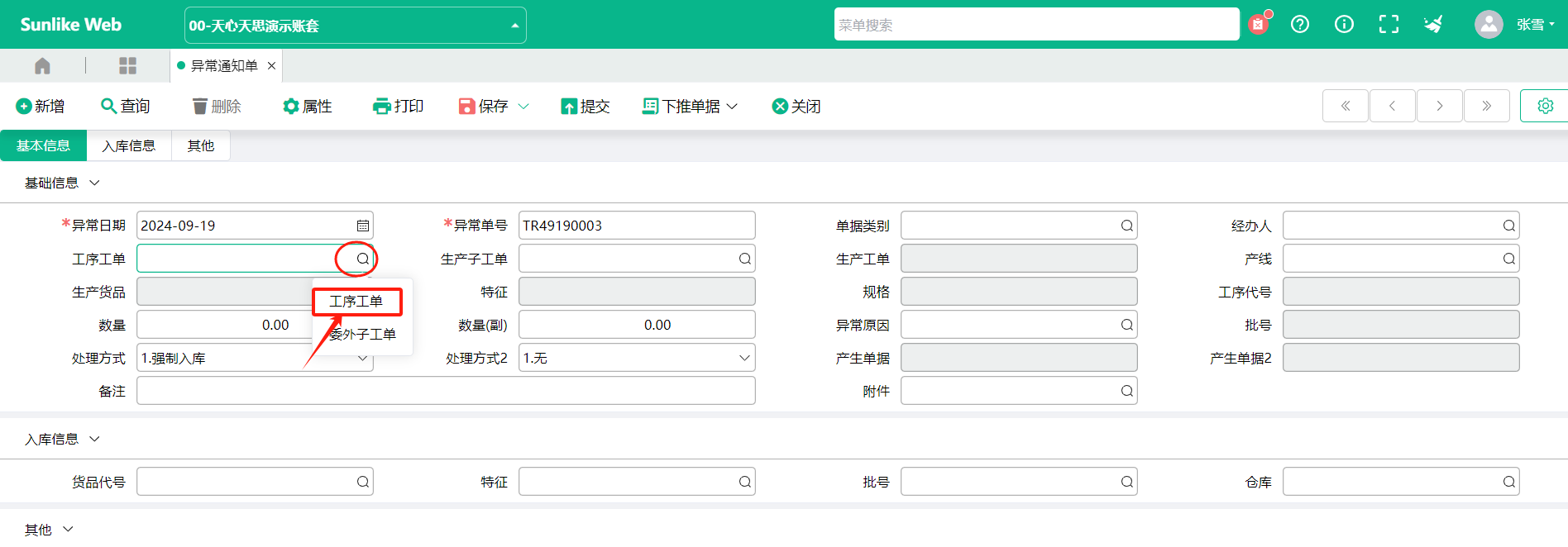Open the 下推单据 dropdown menu
1568x547 pixels.
(x=690, y=106)
